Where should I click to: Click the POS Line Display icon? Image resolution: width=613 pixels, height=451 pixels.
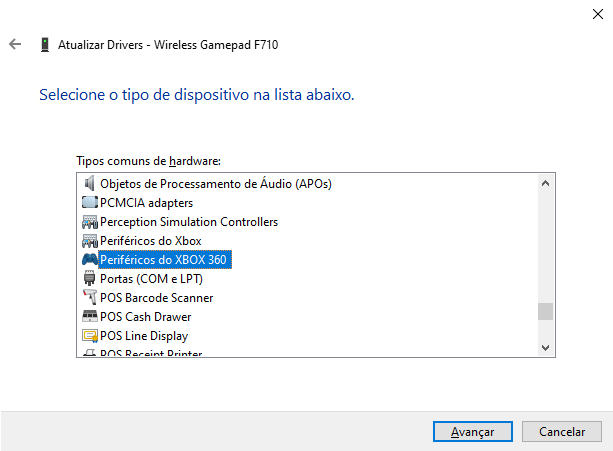89,336
